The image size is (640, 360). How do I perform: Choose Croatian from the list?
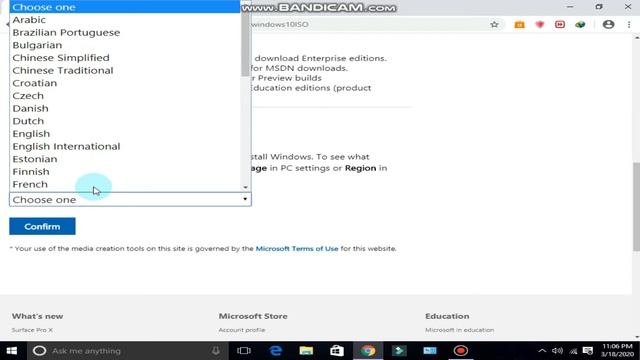124,83
